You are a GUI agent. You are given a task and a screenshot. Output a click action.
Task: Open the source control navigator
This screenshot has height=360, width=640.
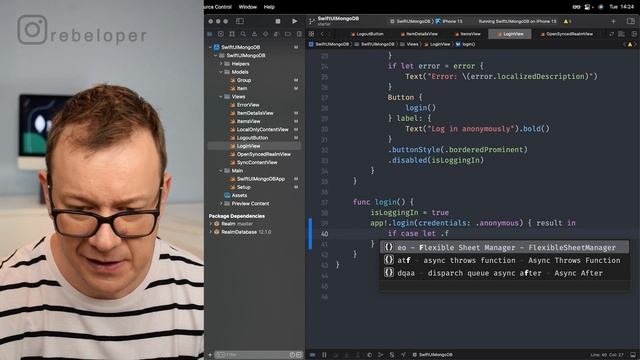coord(221,34)
